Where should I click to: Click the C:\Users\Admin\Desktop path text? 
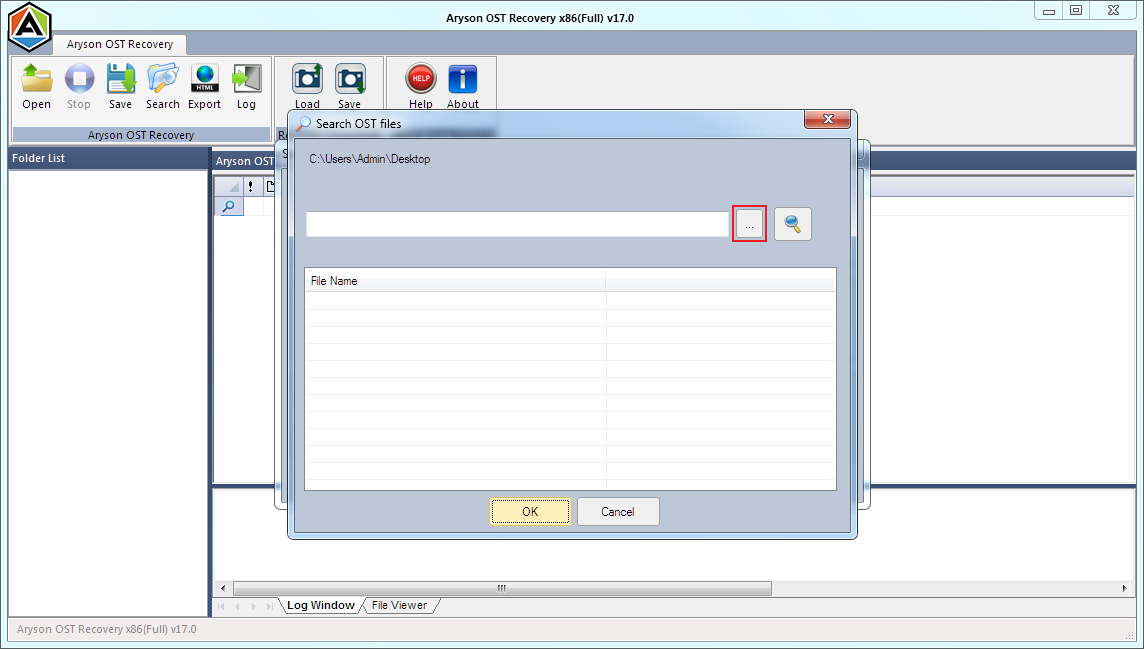pos(369,159)
